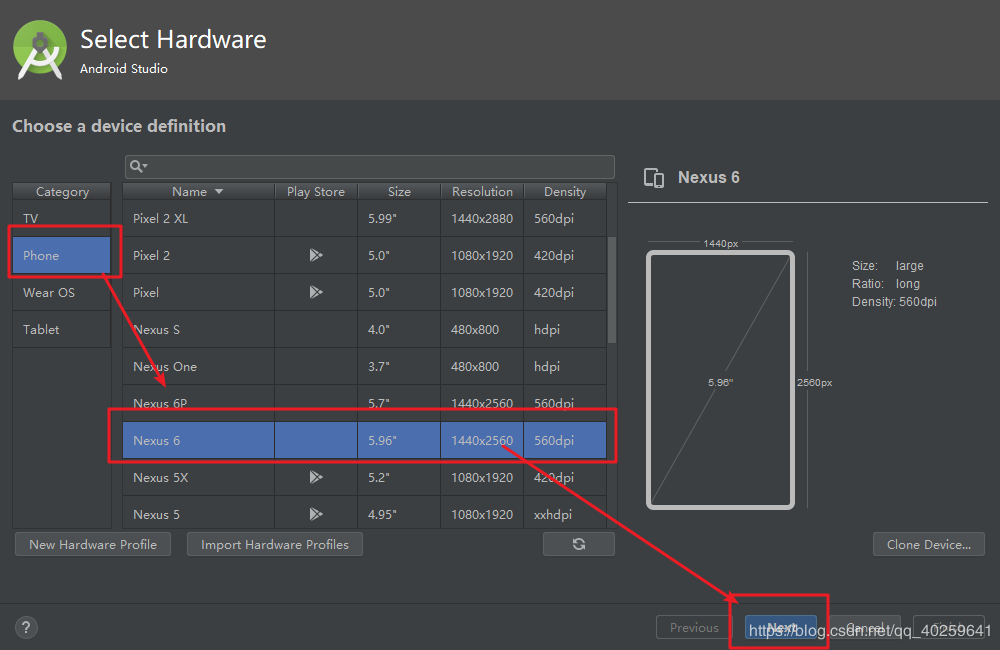Click the Size column header
1000x650 pixels.
399,191
